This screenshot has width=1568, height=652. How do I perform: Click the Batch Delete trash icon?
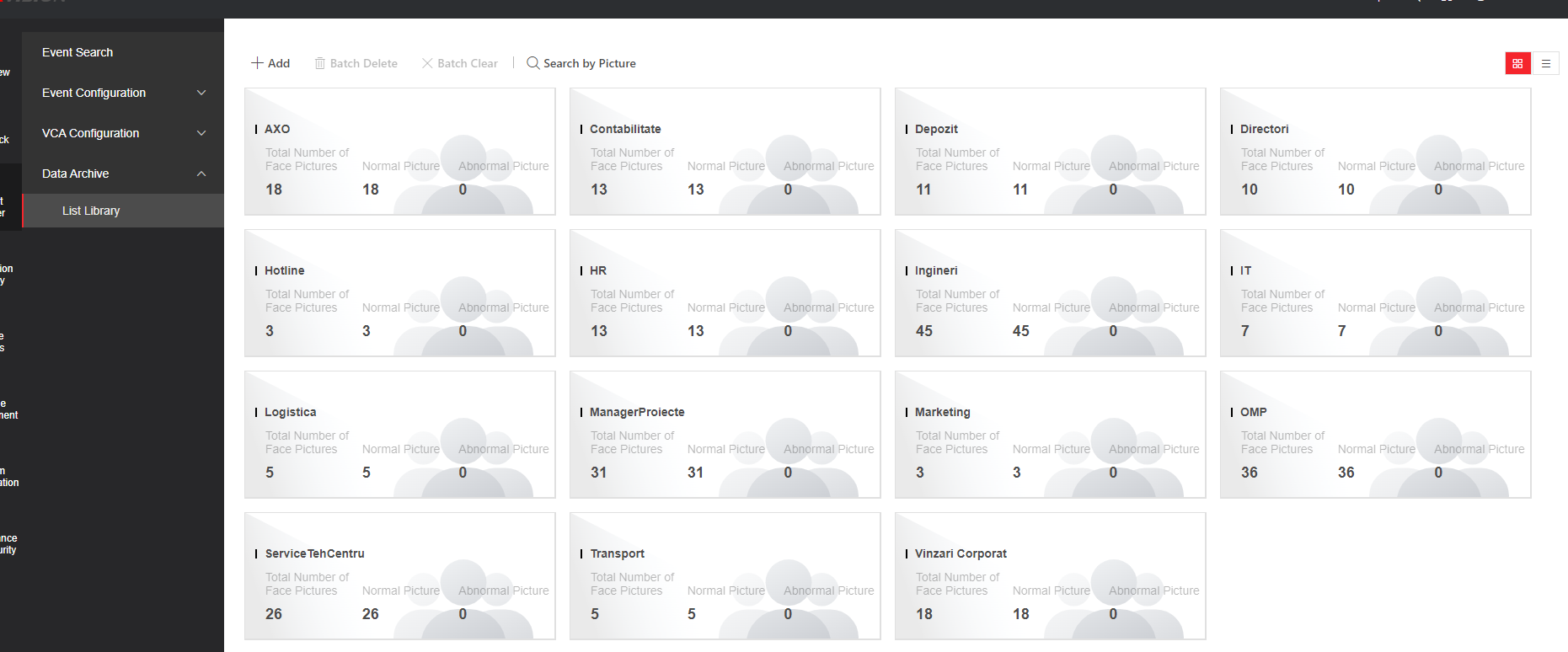coord(320,63)
